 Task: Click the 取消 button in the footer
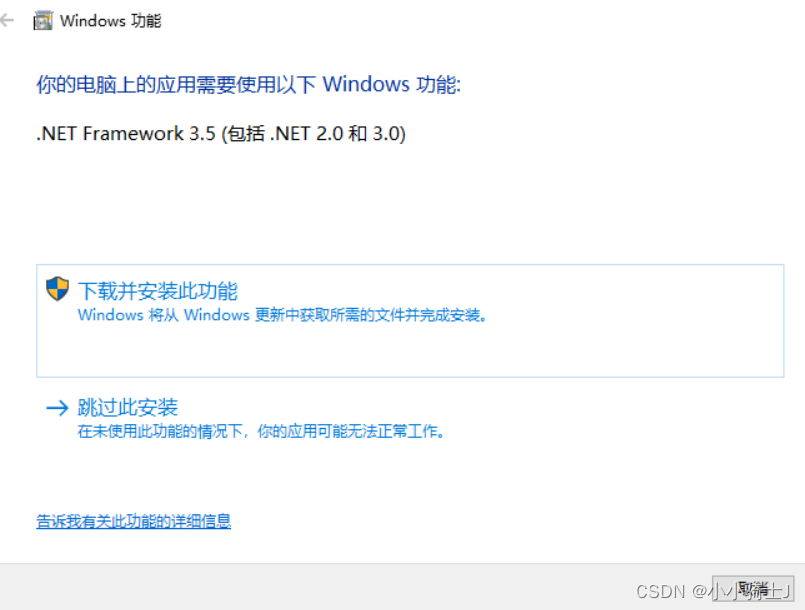click(x=753, y=589)
